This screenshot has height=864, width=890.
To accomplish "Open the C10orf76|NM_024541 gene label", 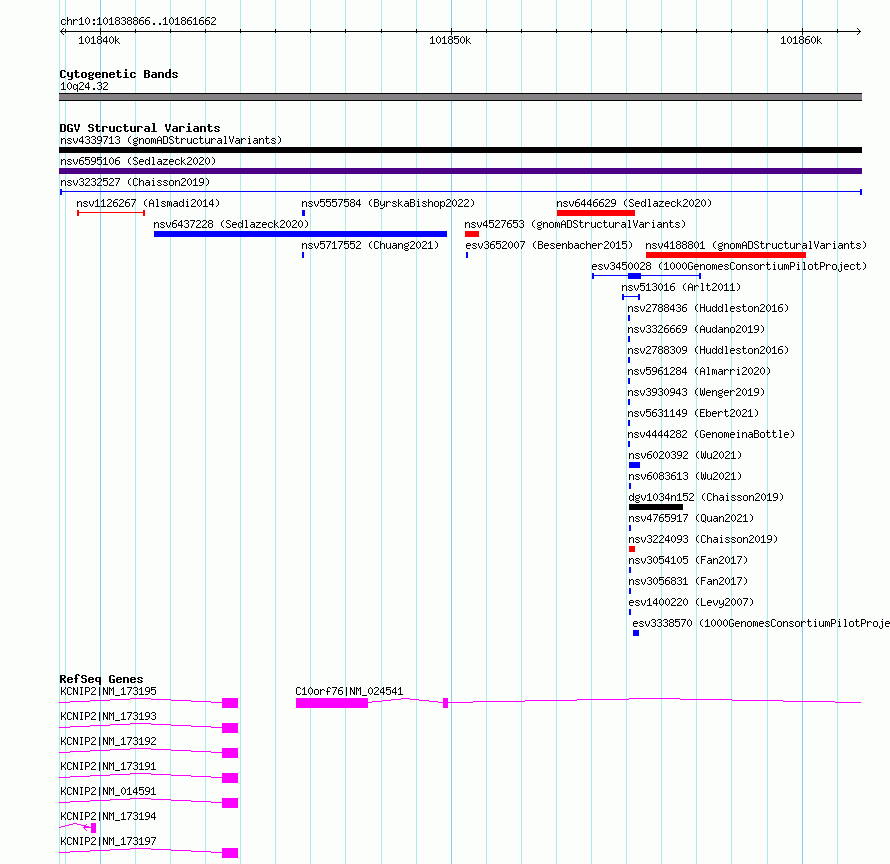I will click(x=349, y=691).
